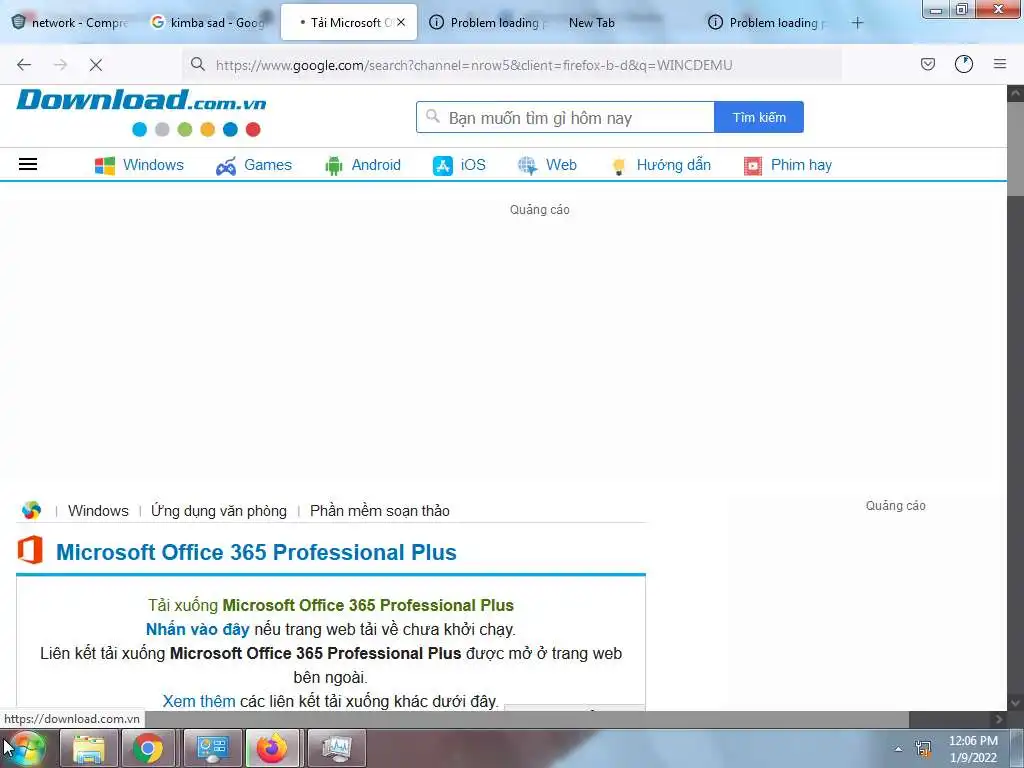Click the Ứng dụng văn phòng breadcrumb
Viewport: 1024px width, 768px height.
pyautogui.click(x=219, y=511)
